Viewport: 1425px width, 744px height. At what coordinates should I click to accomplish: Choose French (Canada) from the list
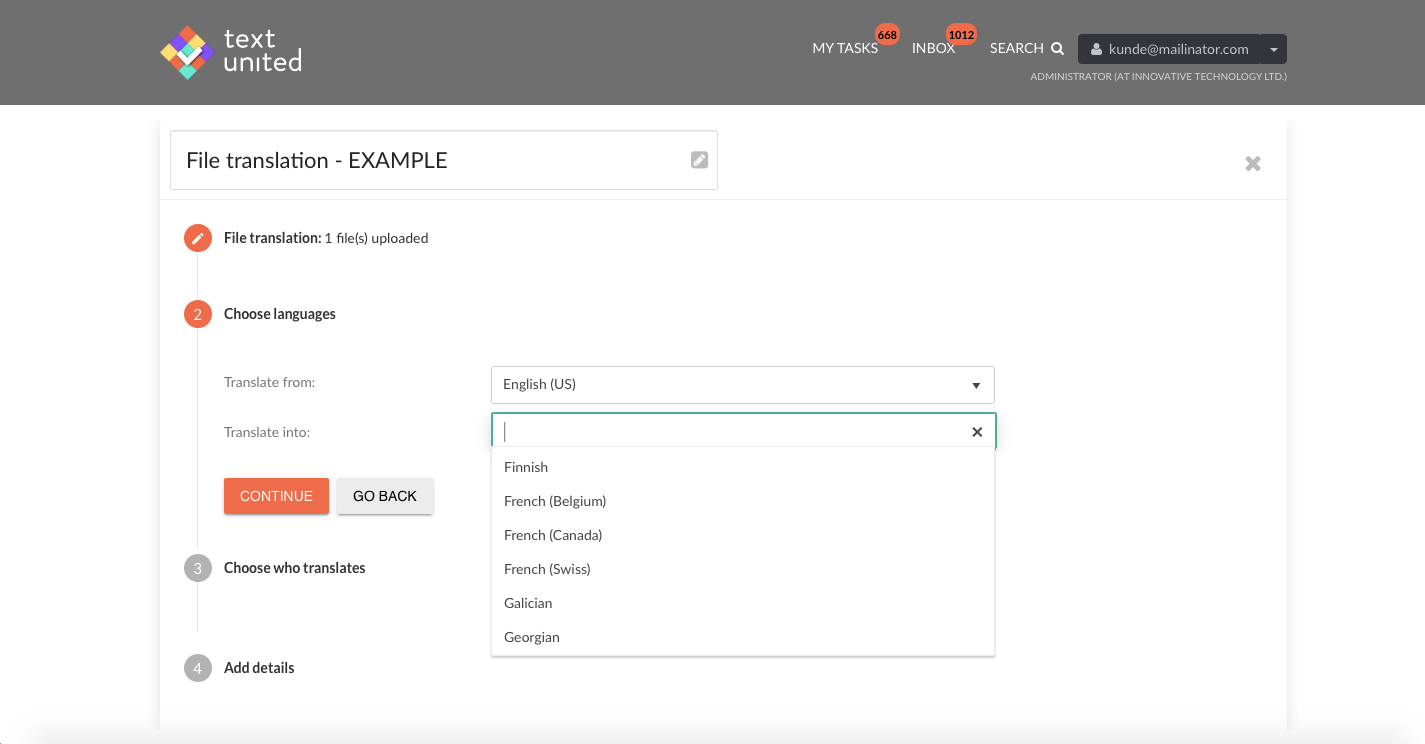click(553, 535)
